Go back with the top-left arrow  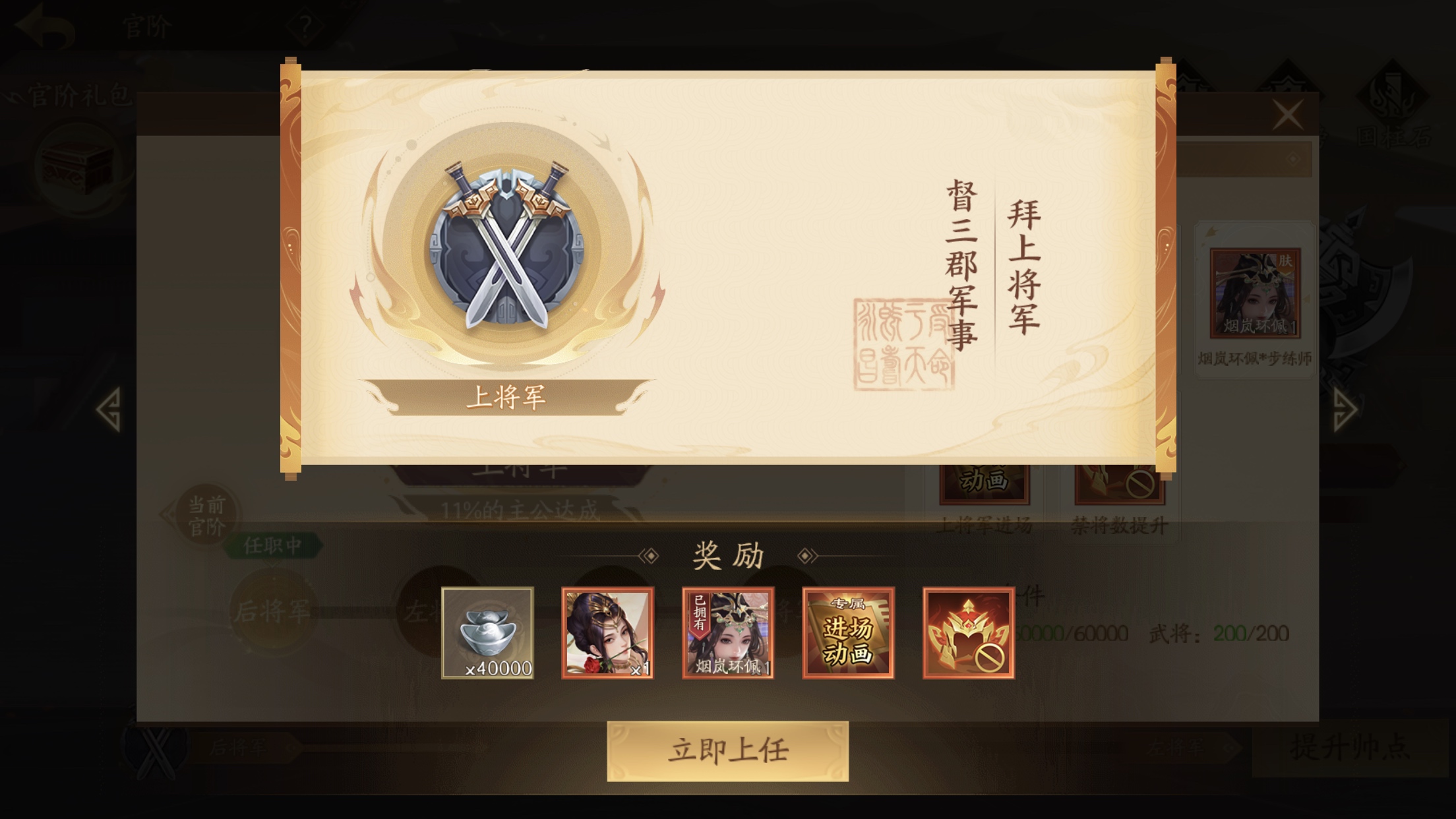(44, 26)
